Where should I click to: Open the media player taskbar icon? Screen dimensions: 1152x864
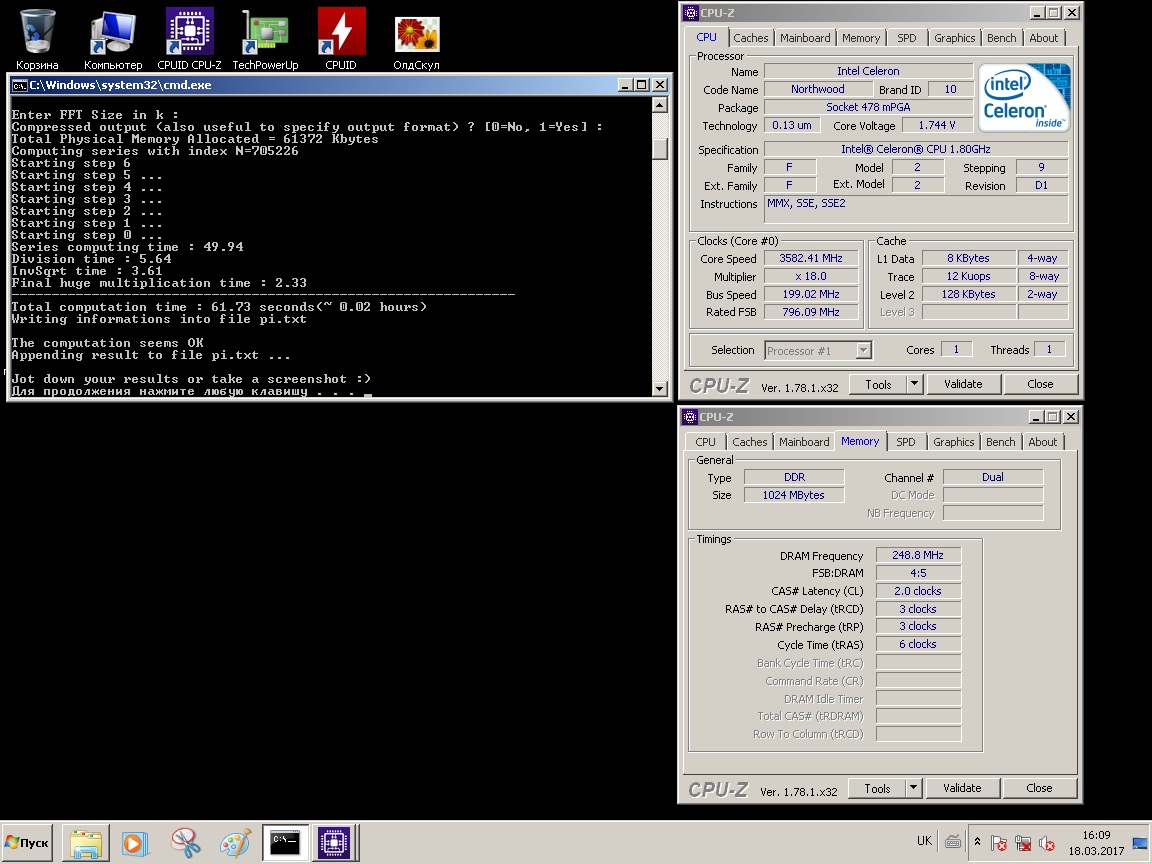[x=134, y=843]
